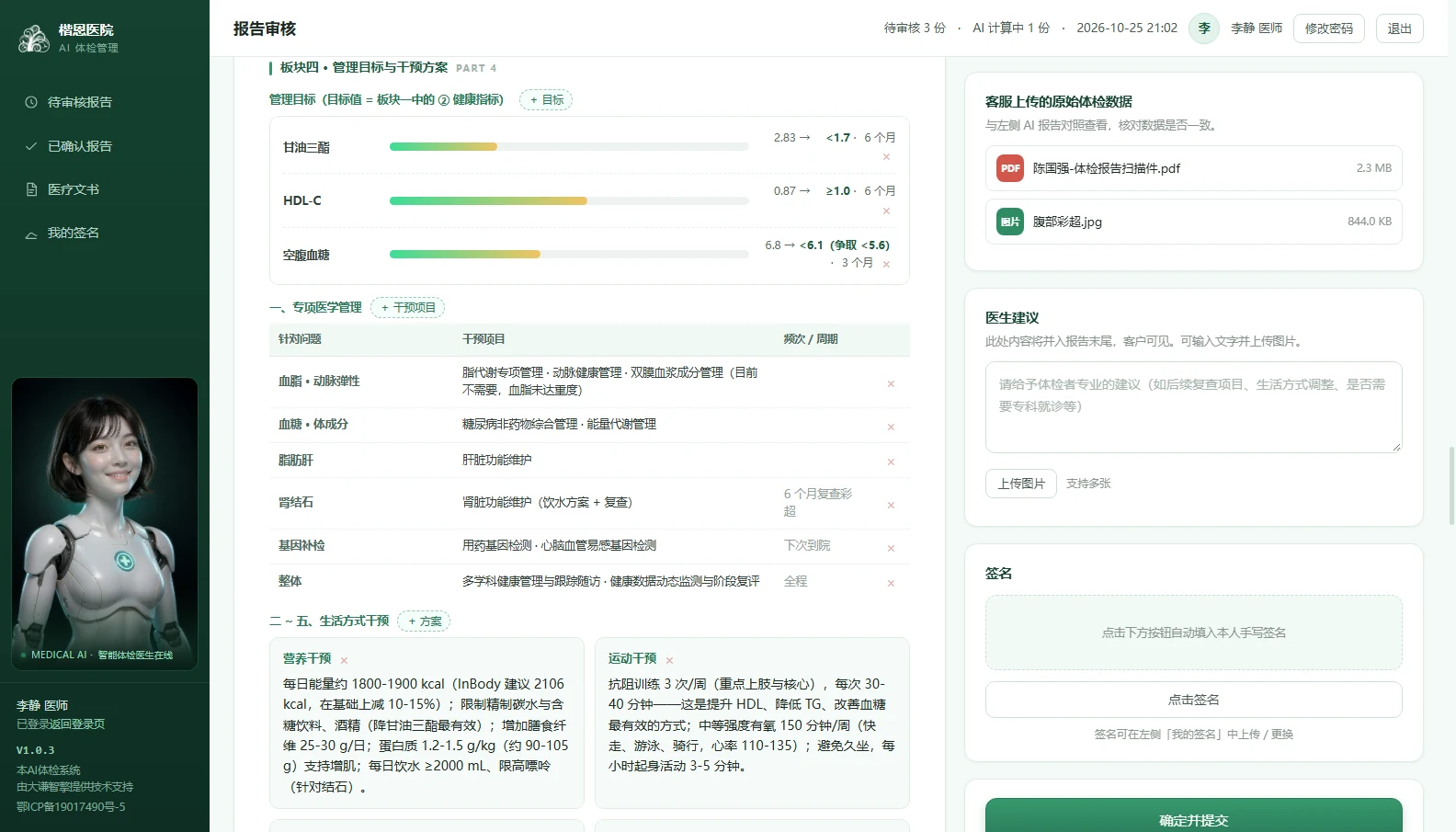Delete the 血脂·动脉弹性 intervention row

pyautogui.click(x=891, y=383)
